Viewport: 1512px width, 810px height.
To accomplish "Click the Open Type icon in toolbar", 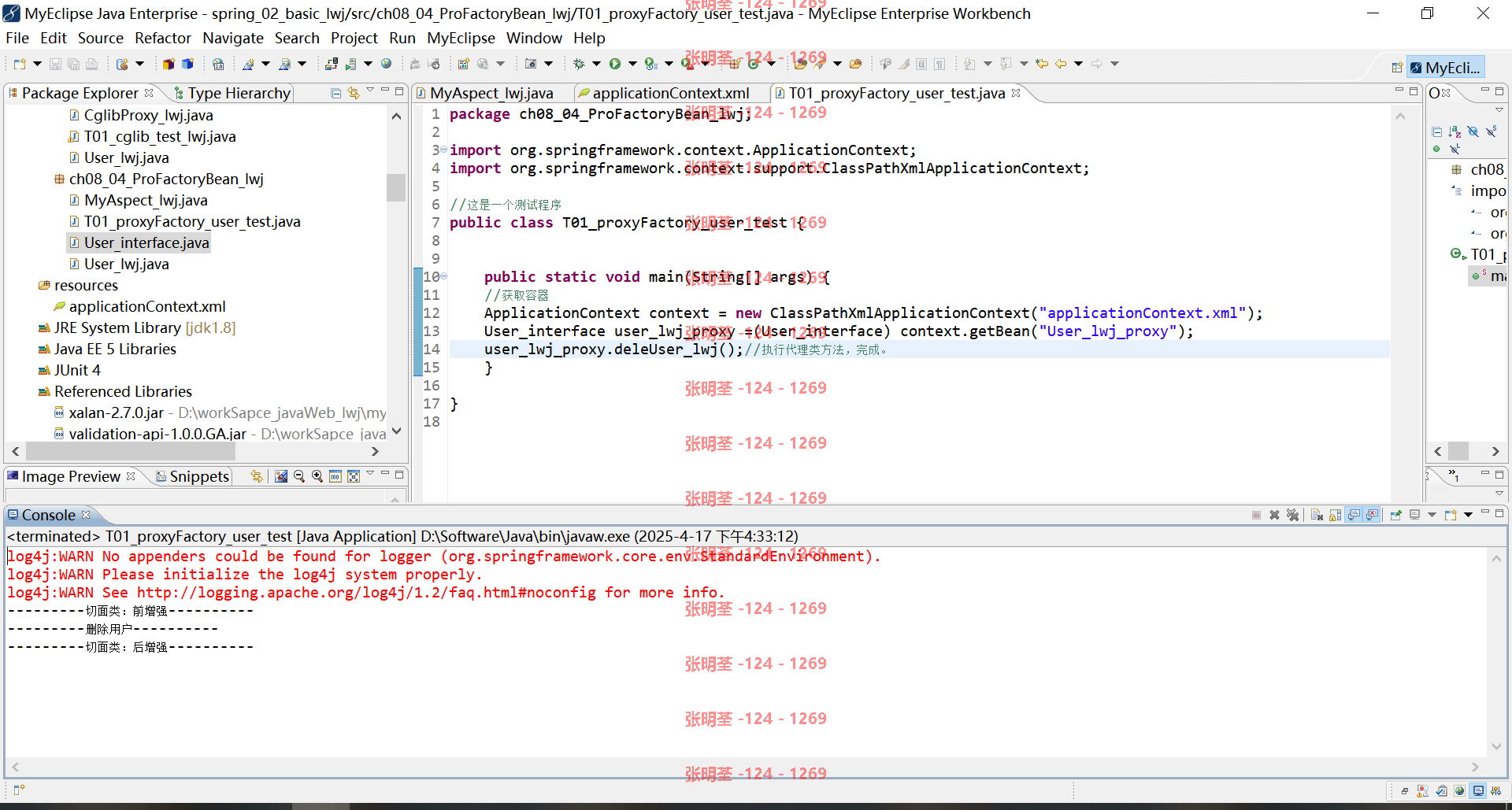I will [x=800, y=64].
